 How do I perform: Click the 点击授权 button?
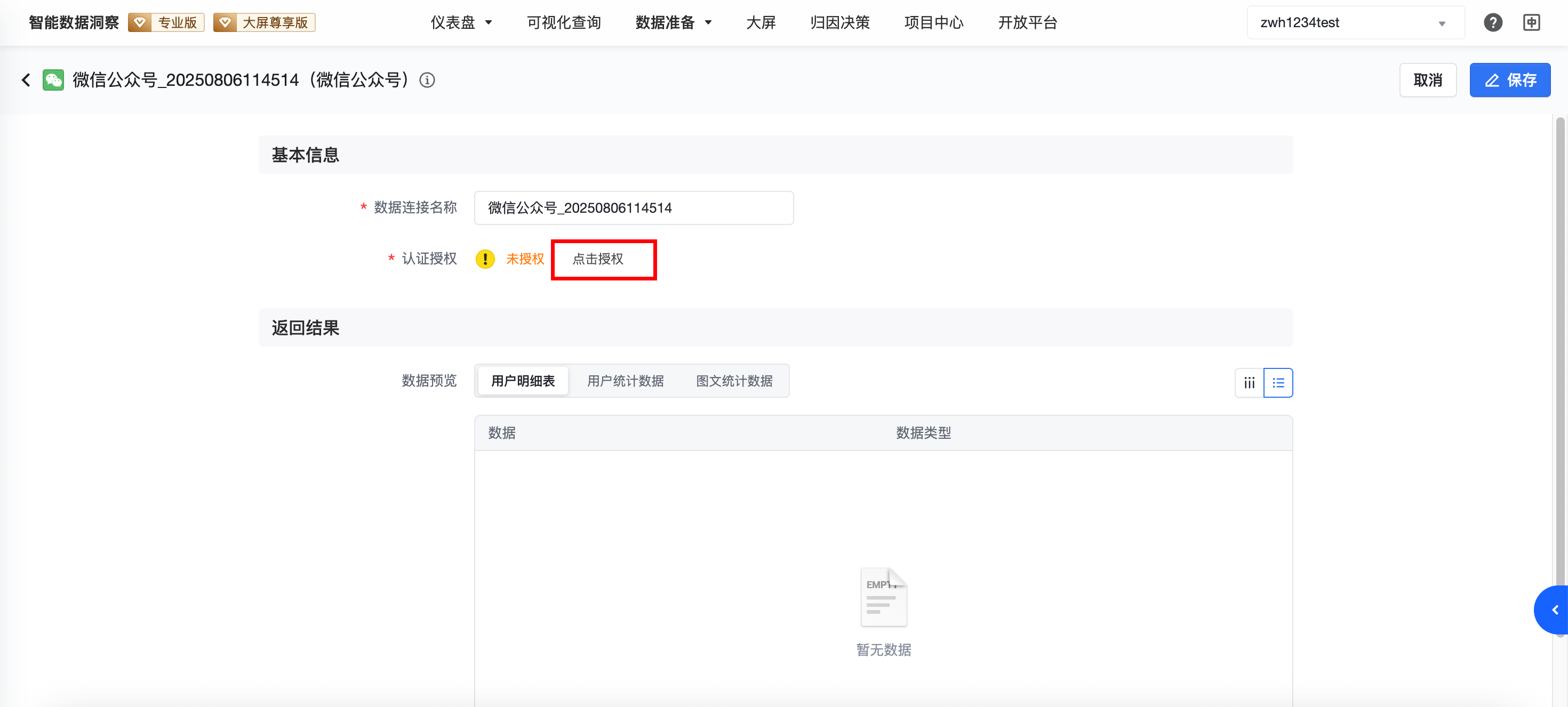click(598, 259)
